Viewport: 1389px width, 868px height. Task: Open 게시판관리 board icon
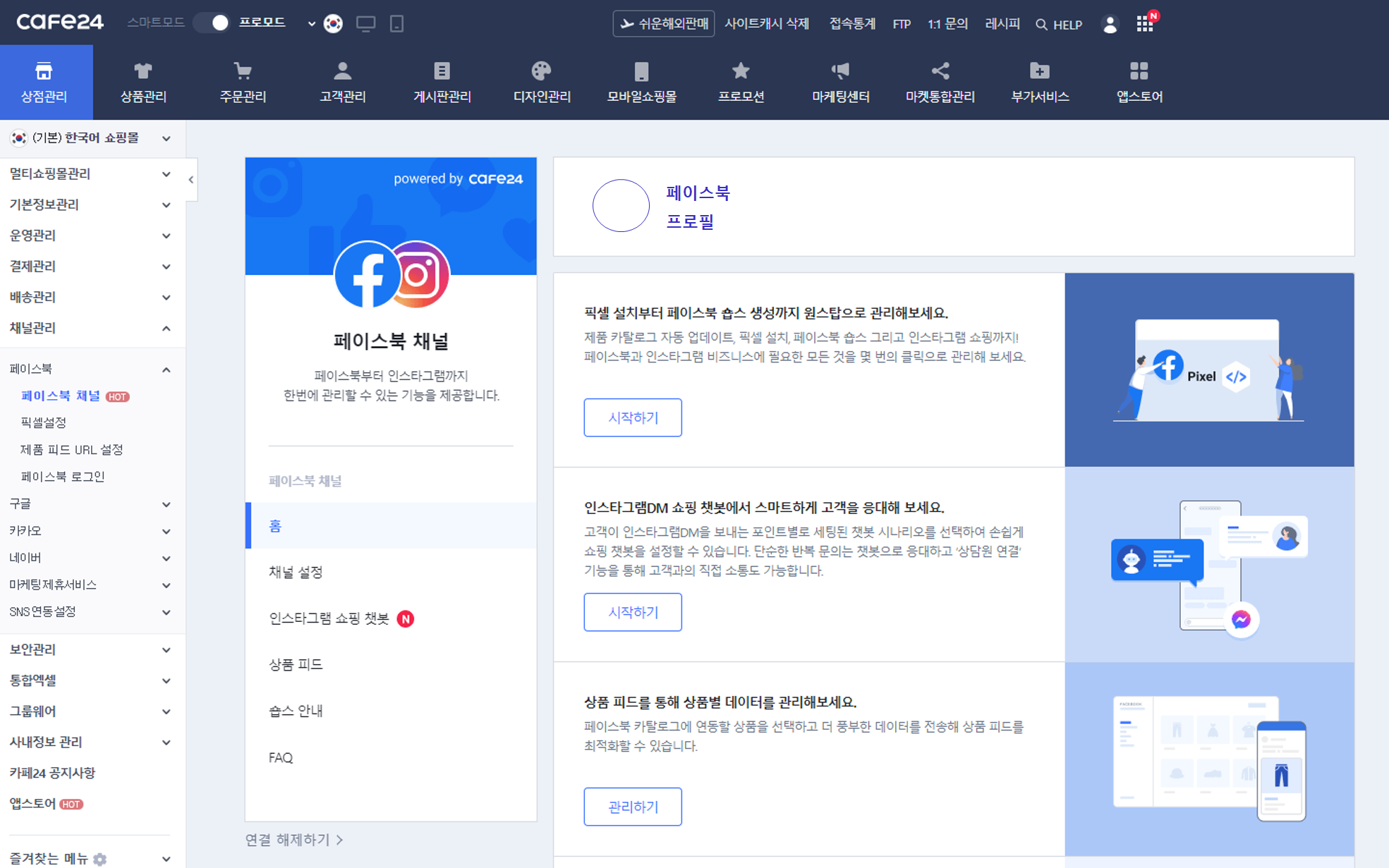tap(442, 71)
